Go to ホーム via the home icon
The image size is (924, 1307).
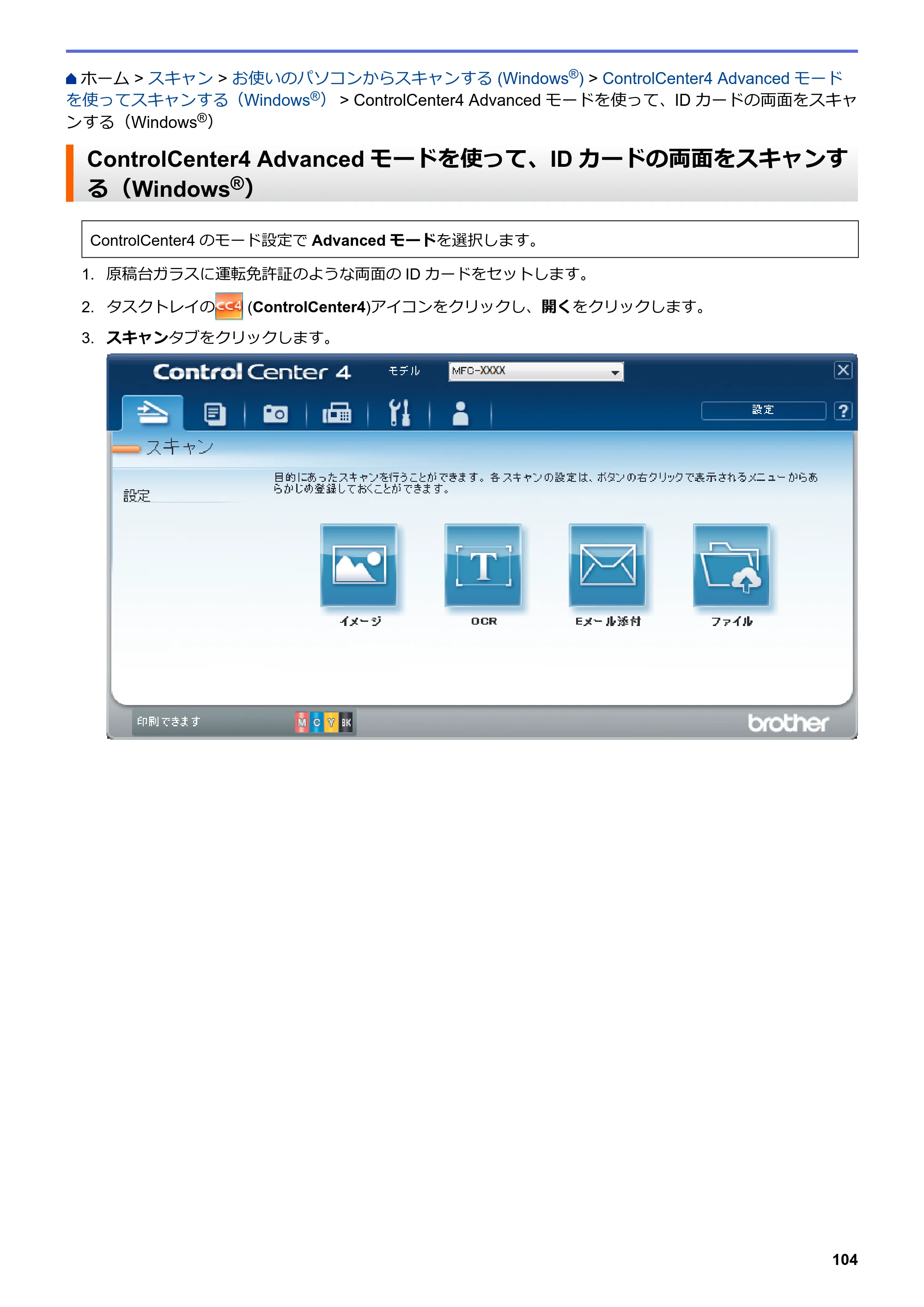tap(71, 79)
